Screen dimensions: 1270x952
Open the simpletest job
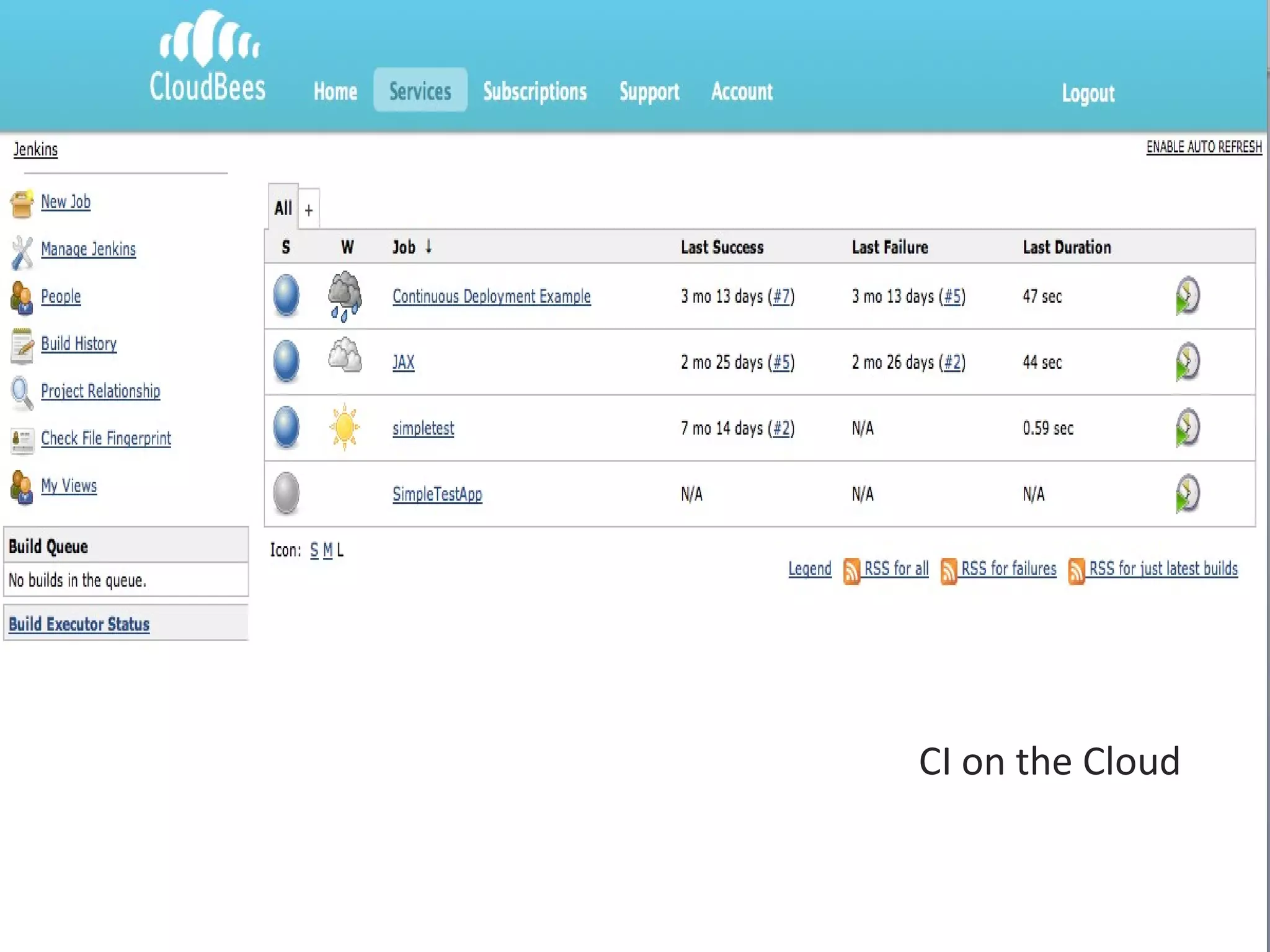(423, 428)
